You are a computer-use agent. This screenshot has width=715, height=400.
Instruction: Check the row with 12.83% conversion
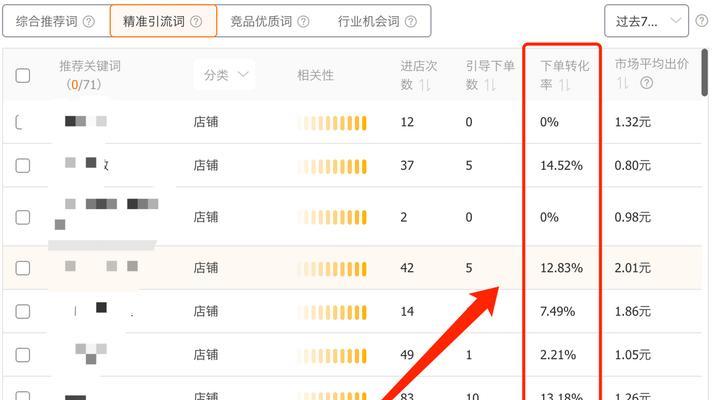tap(23, 268)
